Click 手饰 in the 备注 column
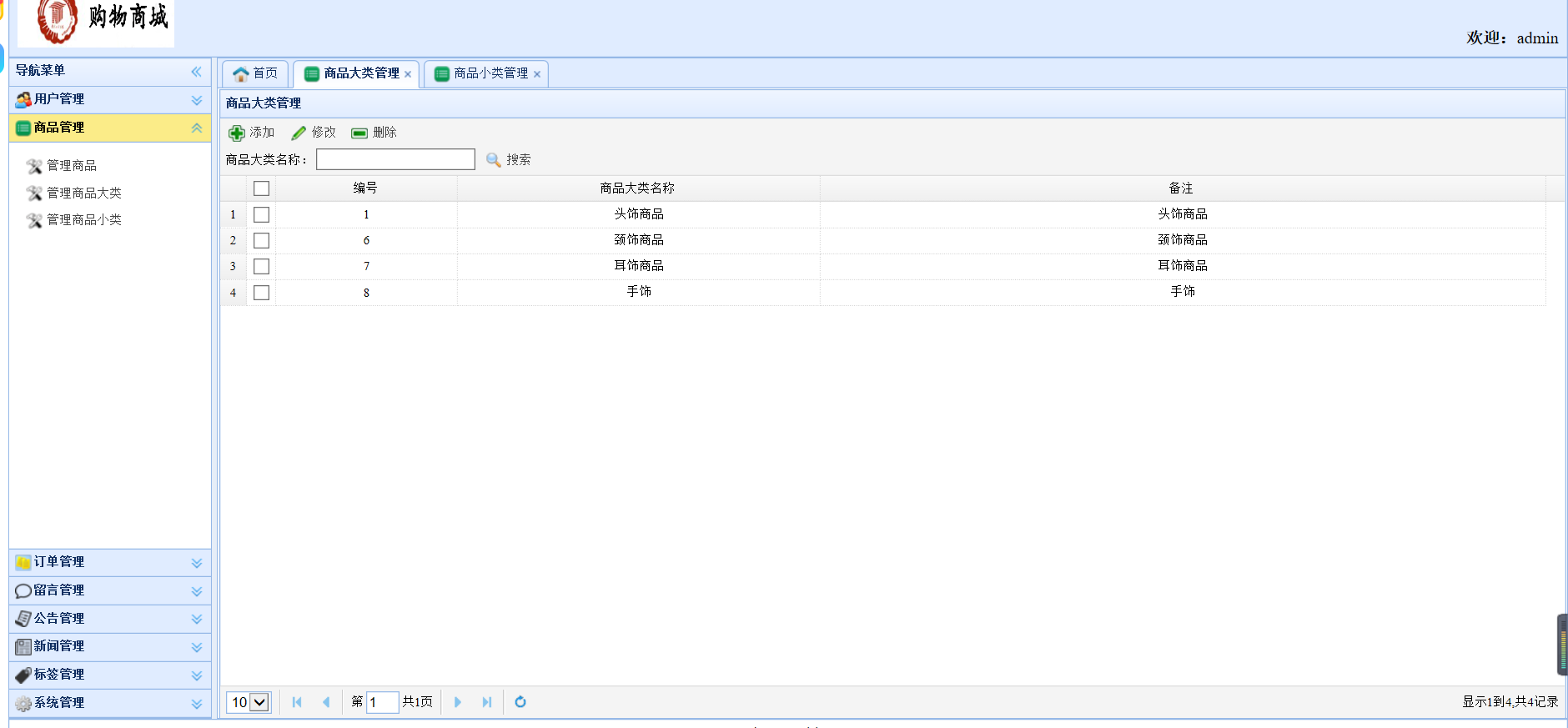Screen dimensions: 1568x728 [x=1183, y=292]
